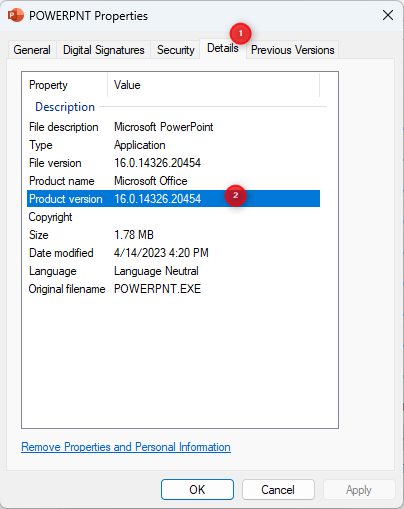Click the Apply button
This screenshot has width=404, height=509.
coord(359,490)
